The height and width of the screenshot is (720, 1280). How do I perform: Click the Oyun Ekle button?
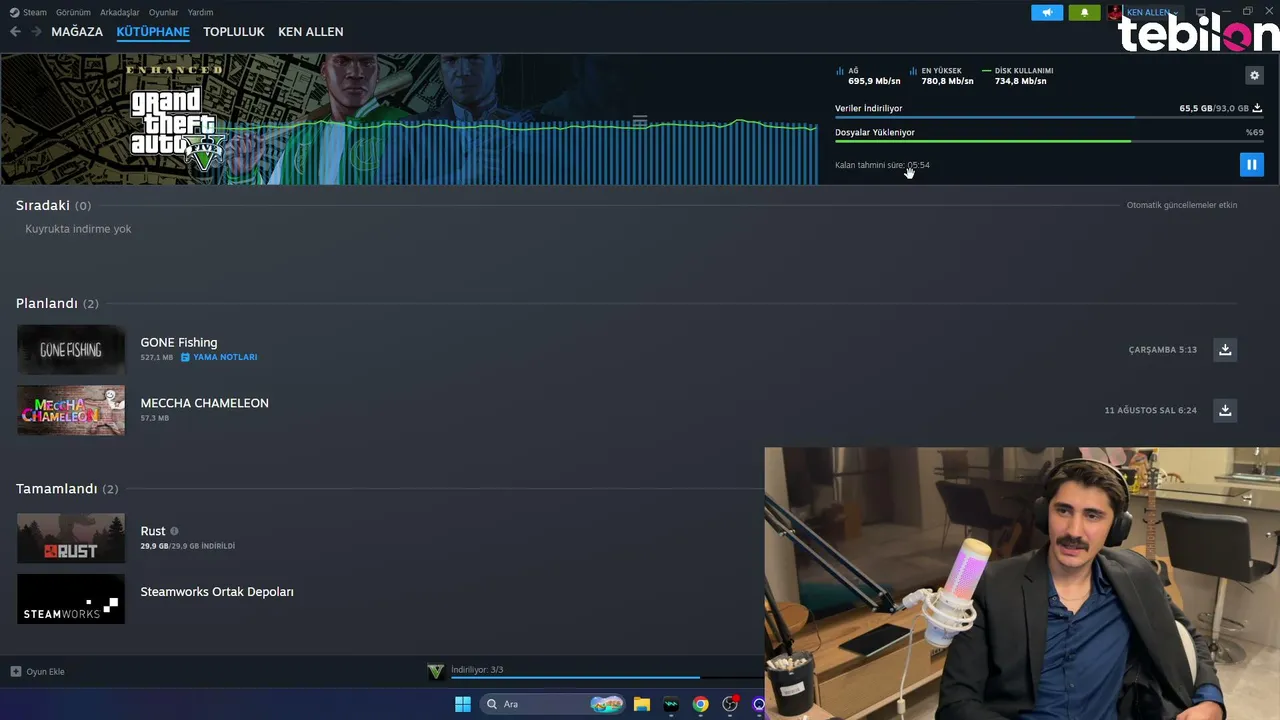coord(38,671)
